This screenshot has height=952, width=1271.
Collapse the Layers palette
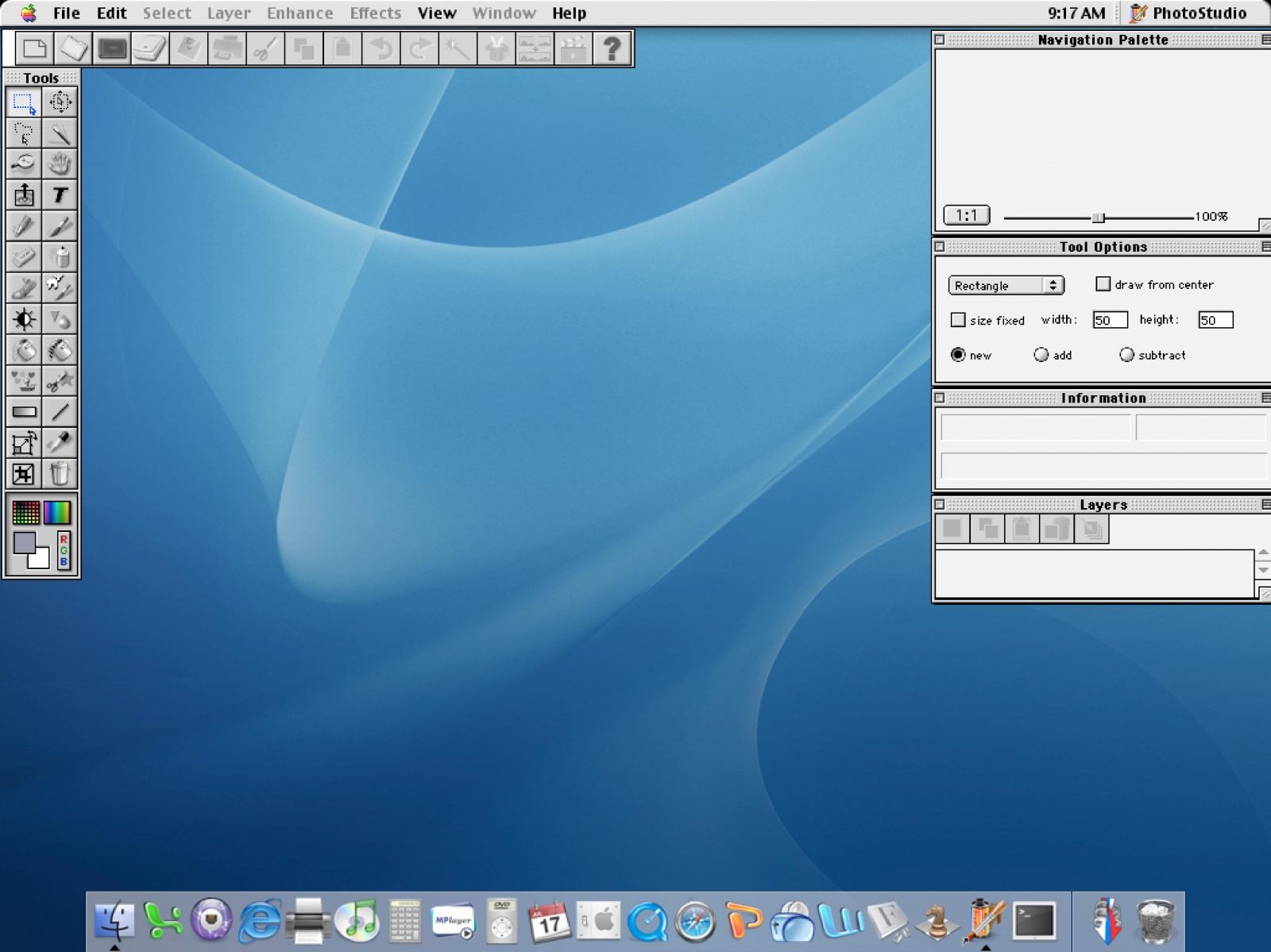1265,504
